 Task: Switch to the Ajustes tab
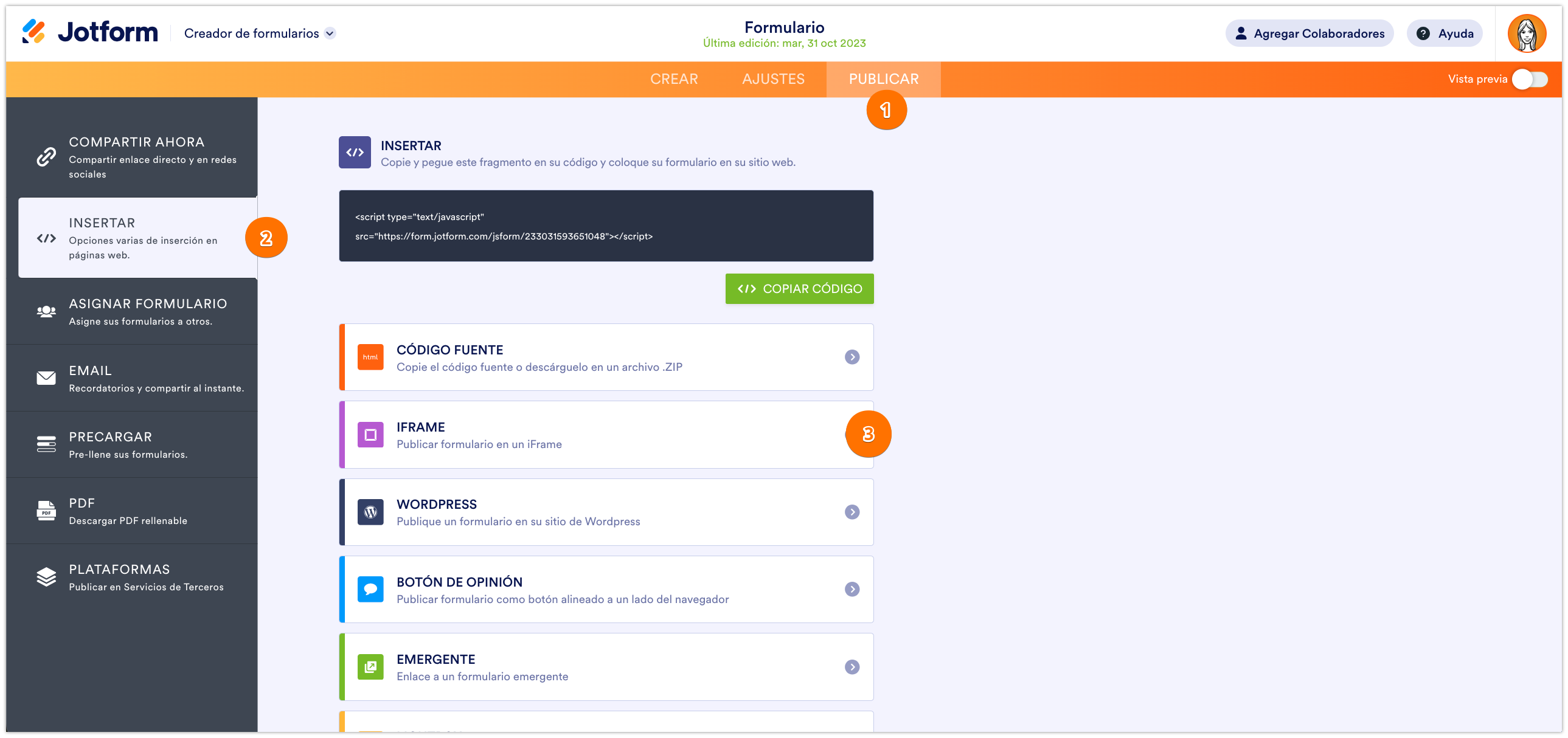(x=772, y=78)
